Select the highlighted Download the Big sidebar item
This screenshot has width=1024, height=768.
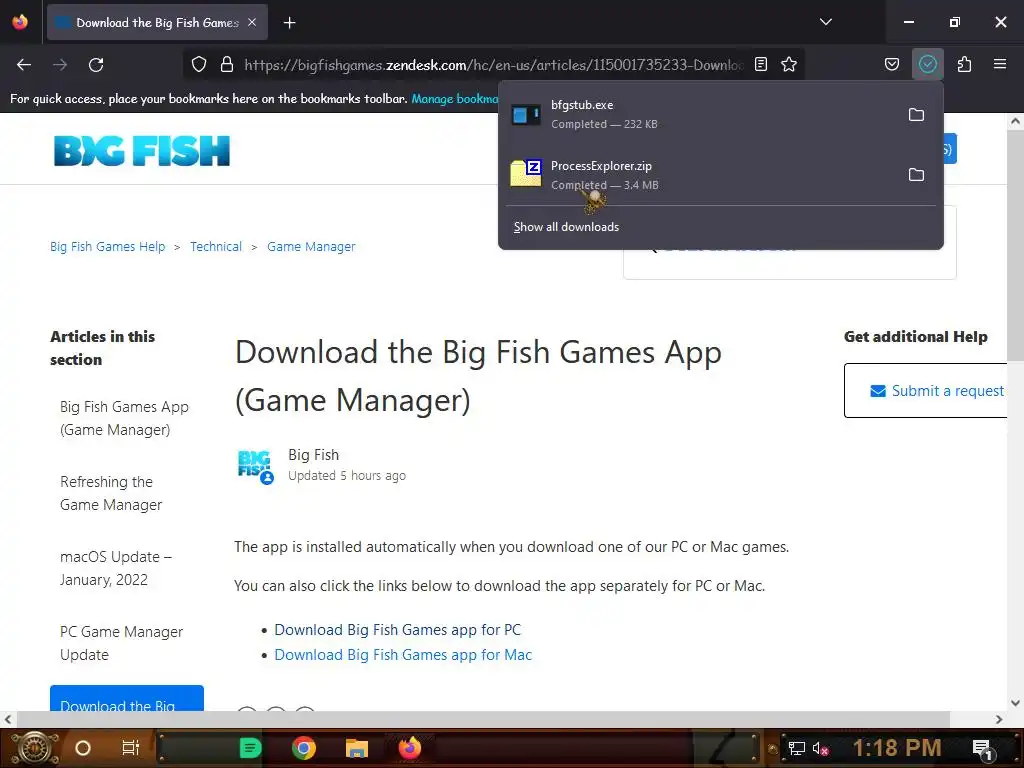127,699
